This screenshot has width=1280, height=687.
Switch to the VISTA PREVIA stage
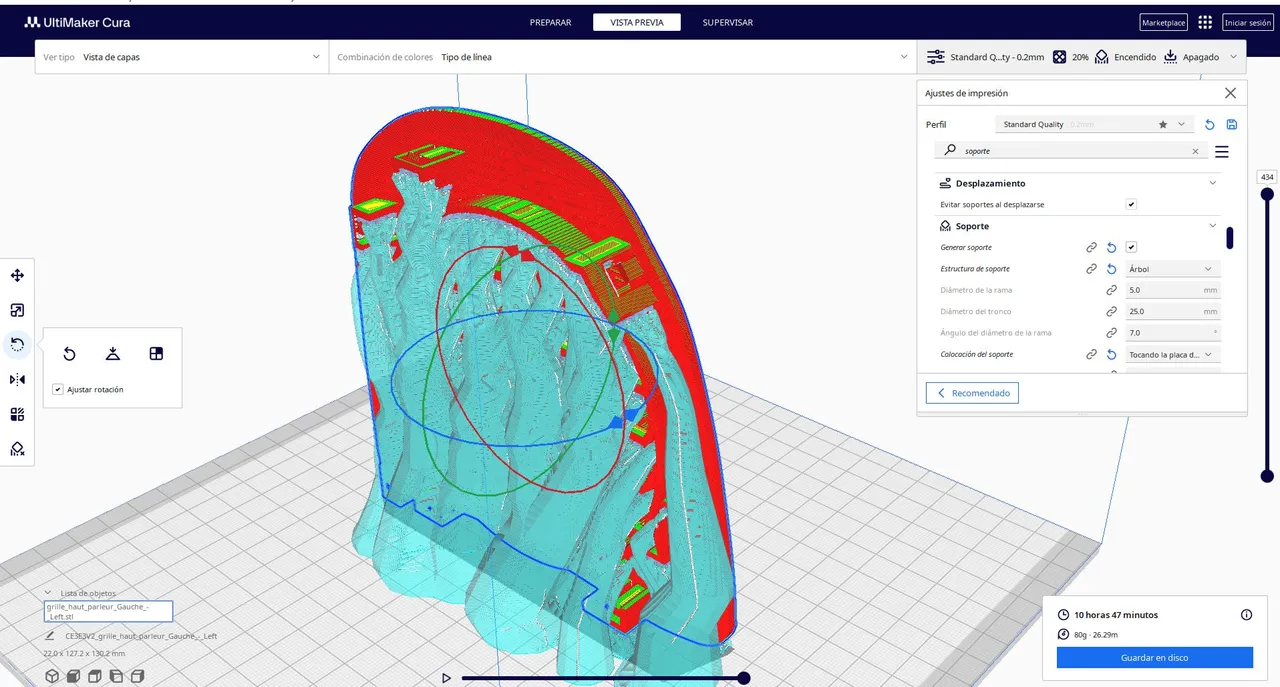tap(636, 22)
